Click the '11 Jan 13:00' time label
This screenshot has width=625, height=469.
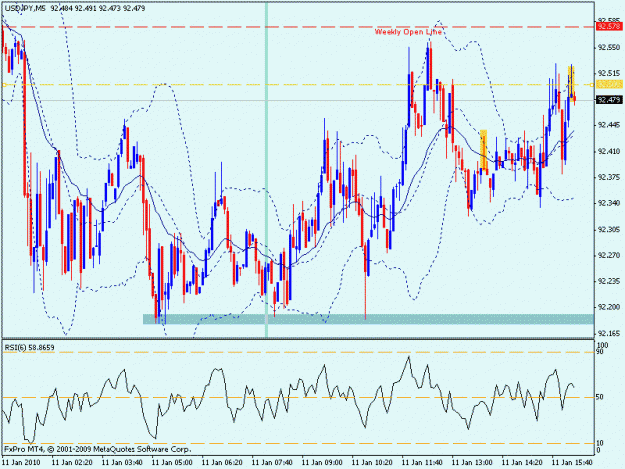[x=472, y=463]
